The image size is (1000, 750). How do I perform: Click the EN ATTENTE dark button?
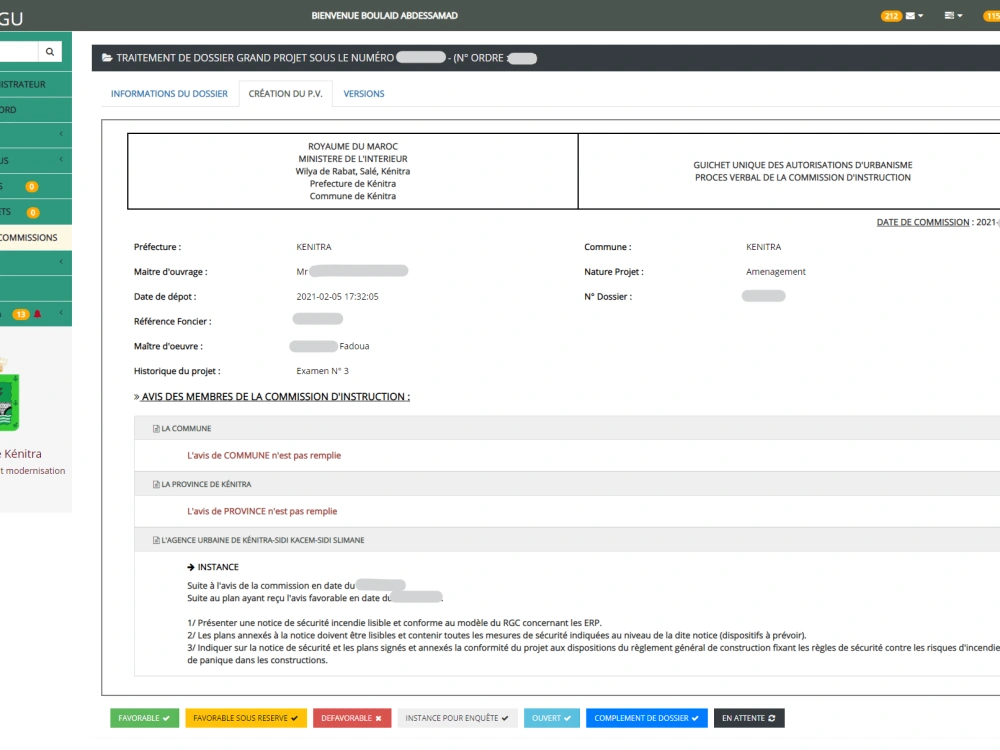(749, 718)
